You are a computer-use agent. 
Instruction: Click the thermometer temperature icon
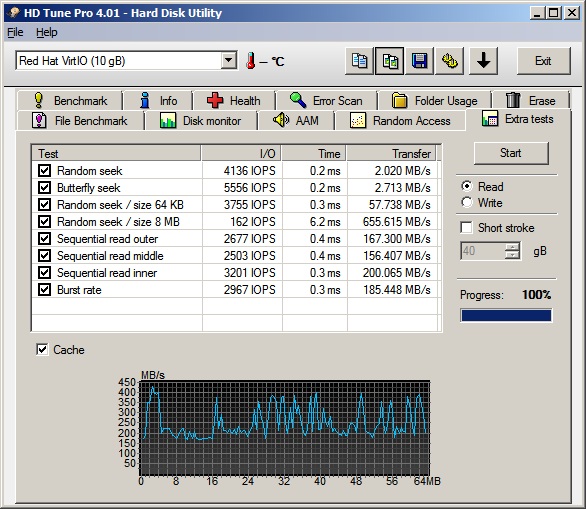(251, 60)
